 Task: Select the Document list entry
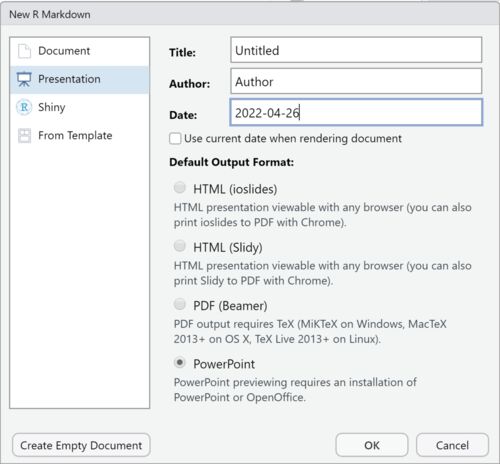click(80, 51)
